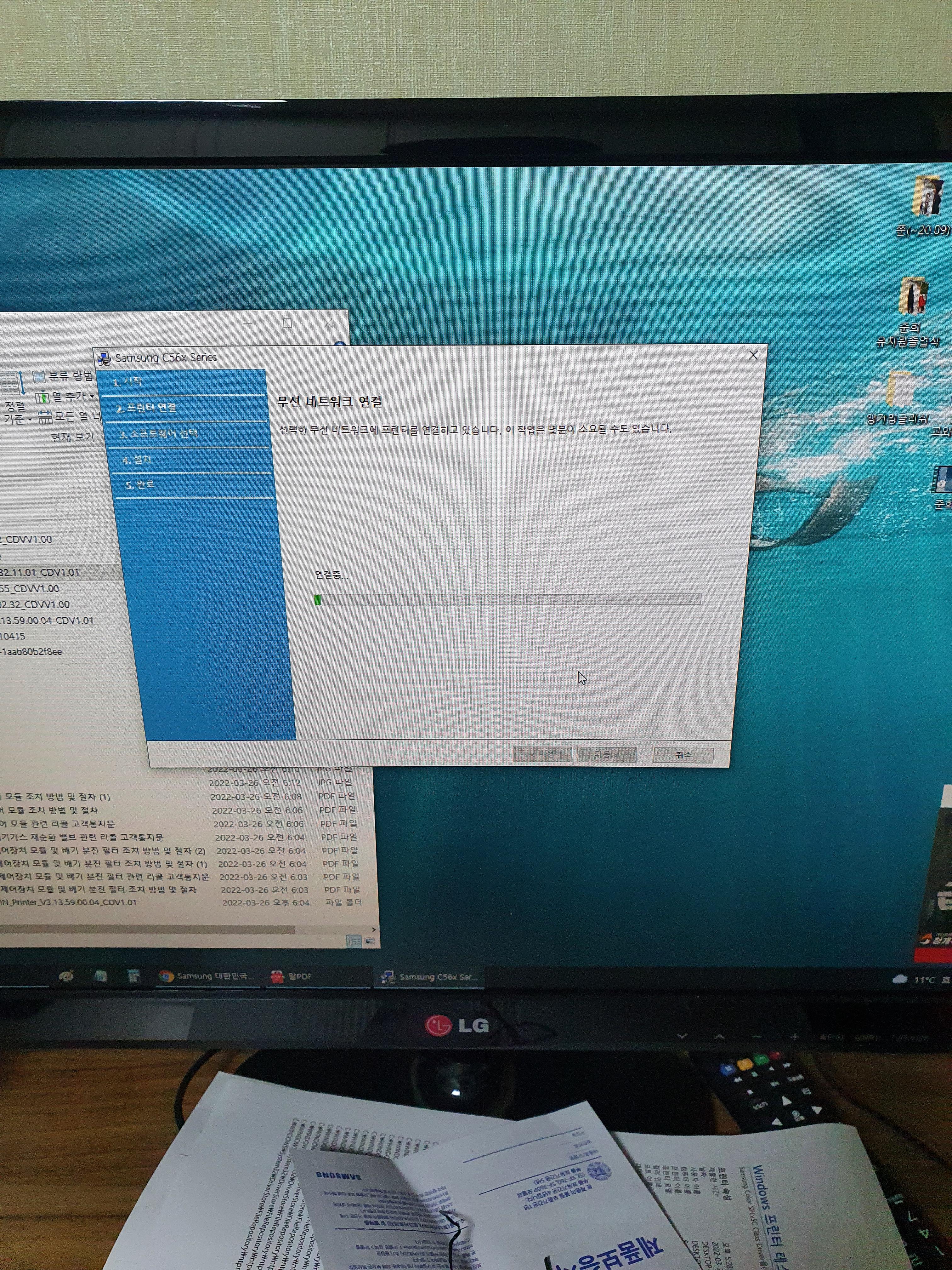Image resolution: width=952 pixels, height=1270 pixels.
Task: Open 알PDF in the taskbar
Action: pyautogui.click(x=293, y=977)
